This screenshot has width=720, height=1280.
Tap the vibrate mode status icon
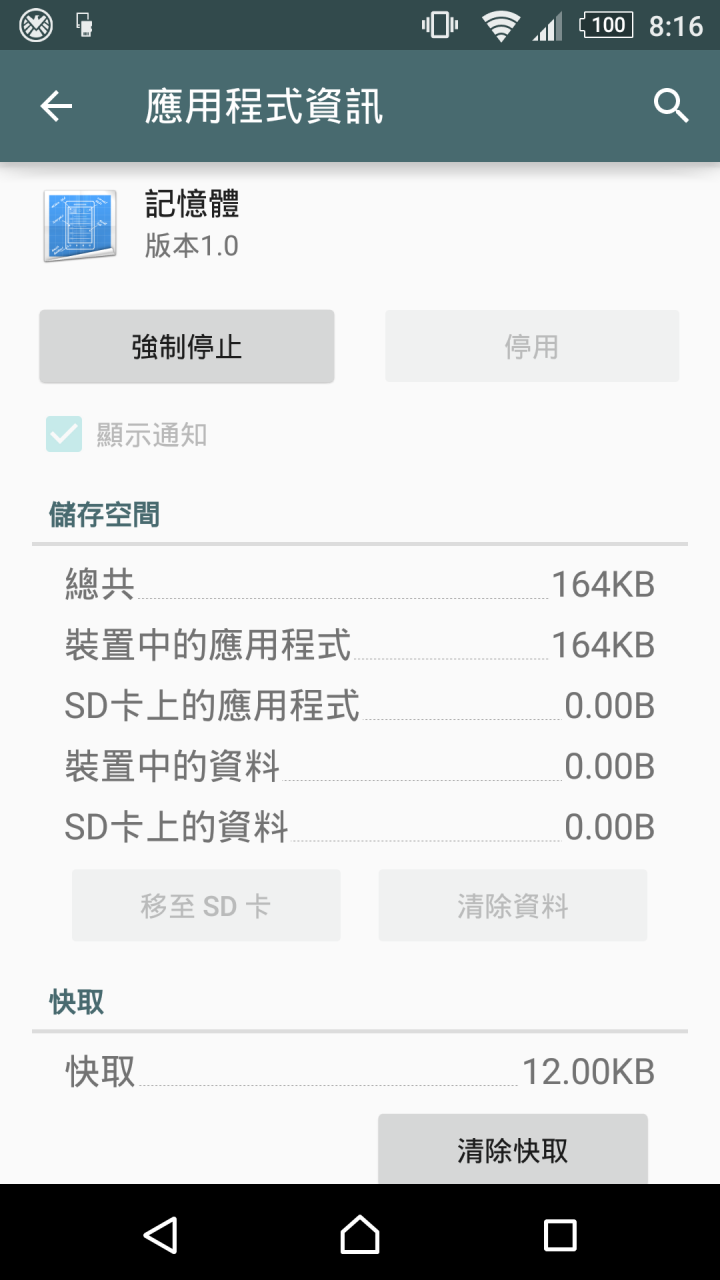pos(440,25)
